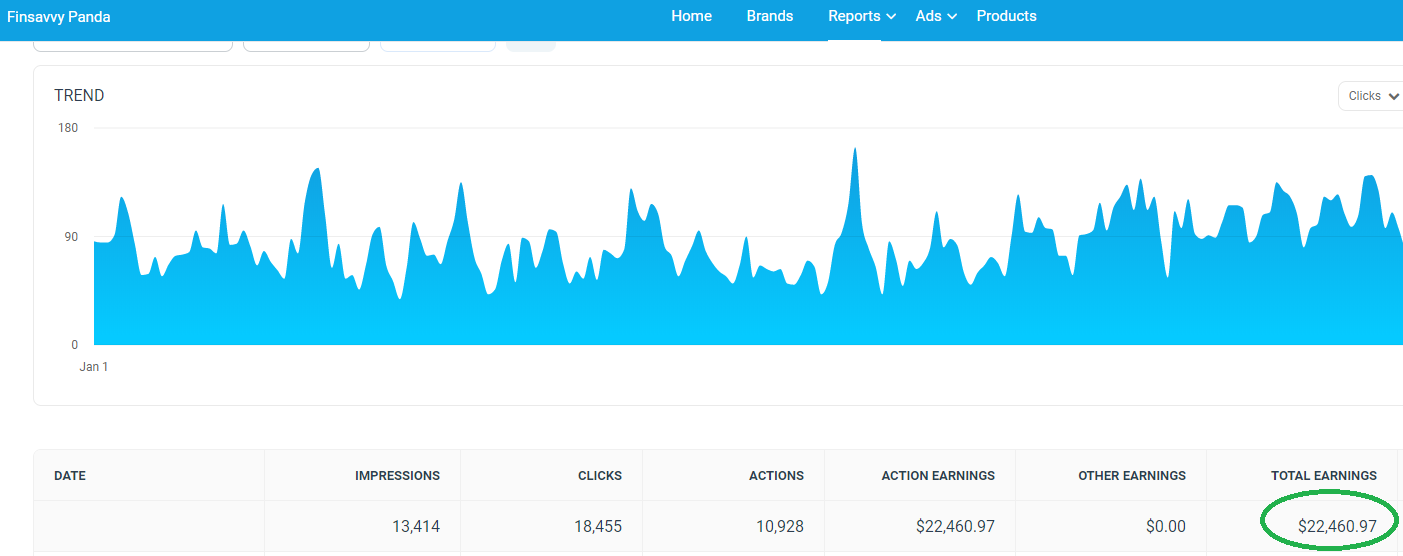Click the OTHER EARNINGS column header
This screenshot has width=1403, height=556.
click(1131, 476)
